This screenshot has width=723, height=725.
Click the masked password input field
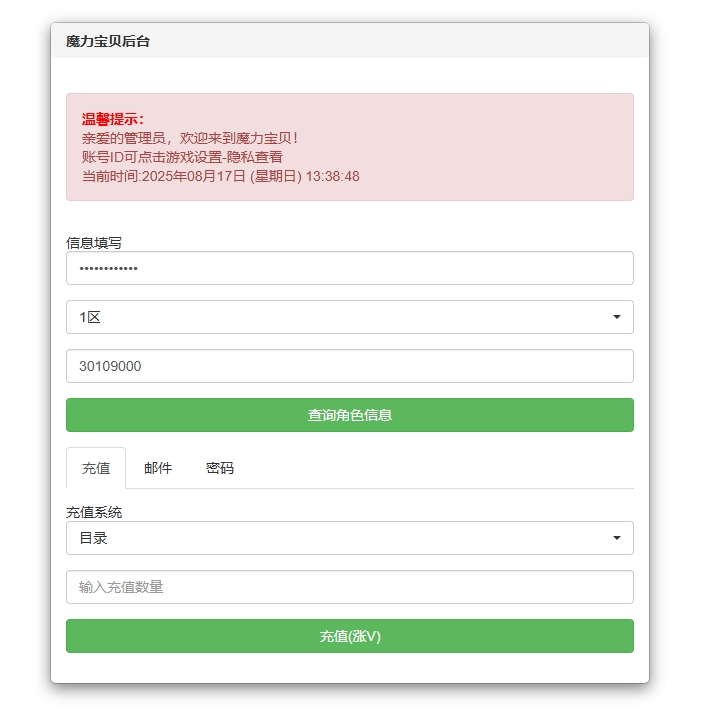(349, 268)
